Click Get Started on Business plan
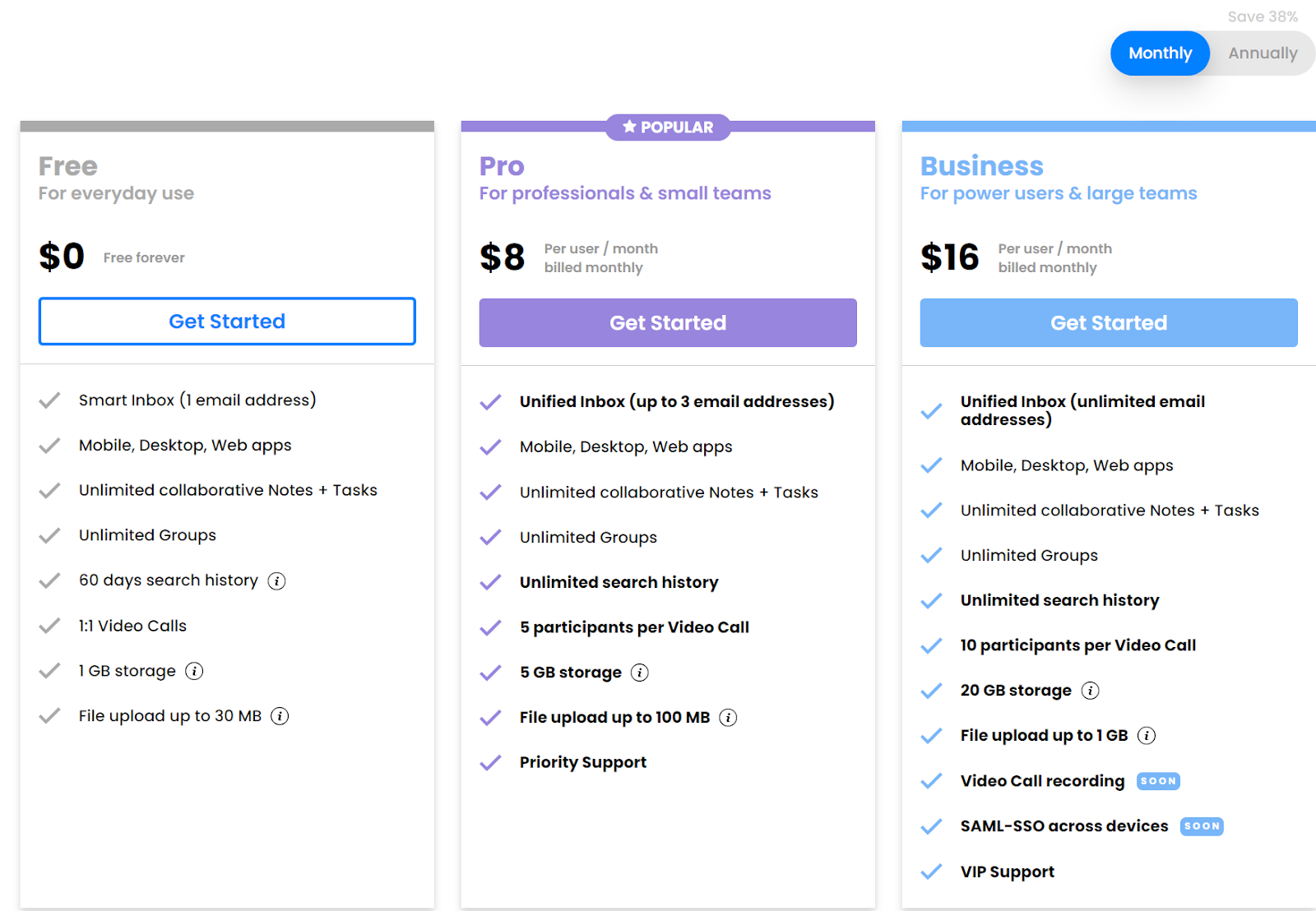 (1108, 323)
